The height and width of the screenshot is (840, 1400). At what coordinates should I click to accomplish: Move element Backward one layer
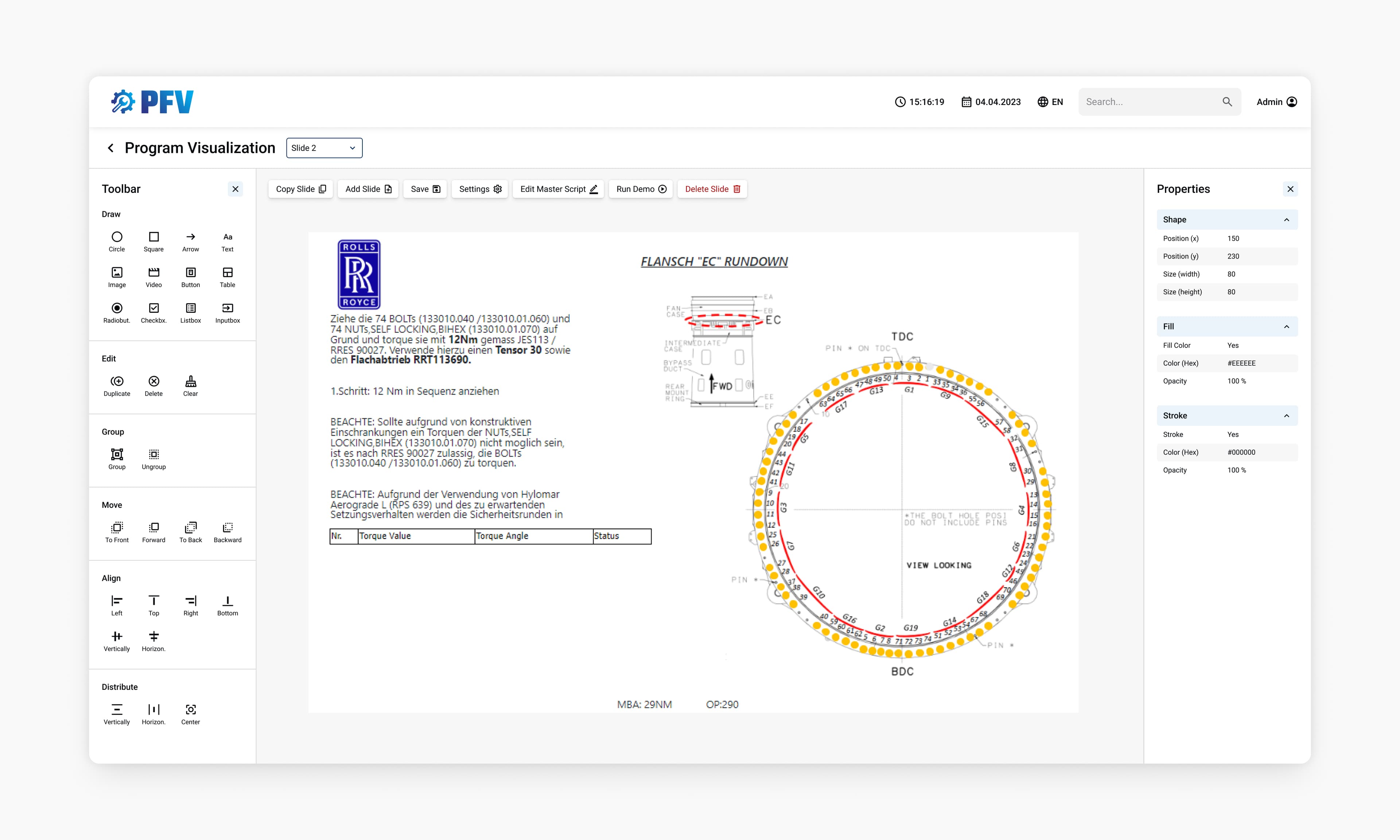point(227,532)
